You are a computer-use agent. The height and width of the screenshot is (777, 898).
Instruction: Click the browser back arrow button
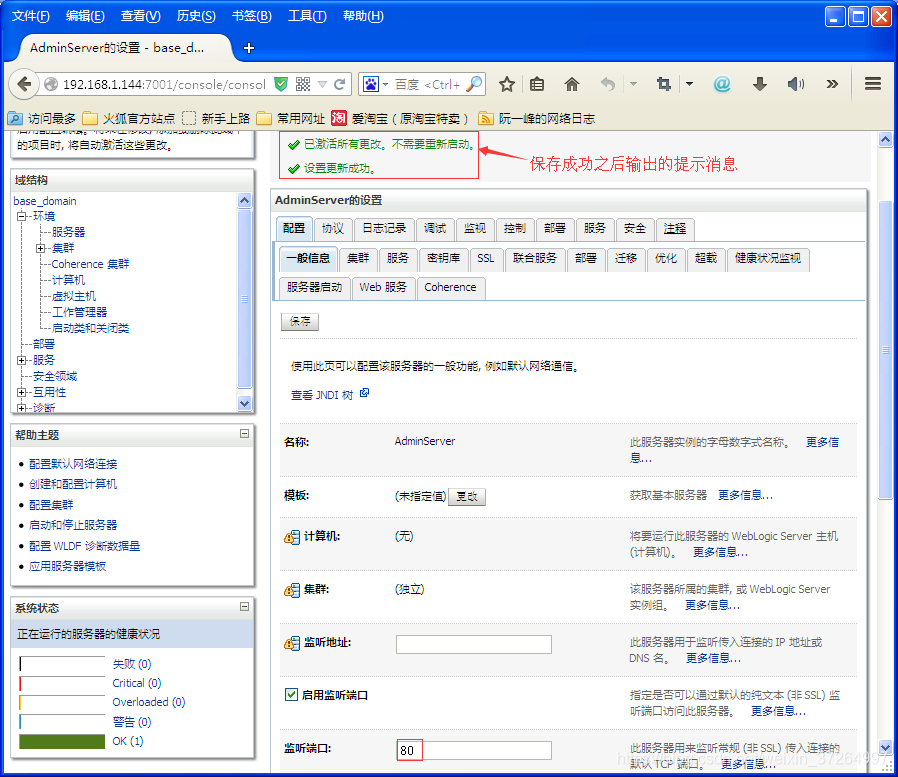click(23, 84)
